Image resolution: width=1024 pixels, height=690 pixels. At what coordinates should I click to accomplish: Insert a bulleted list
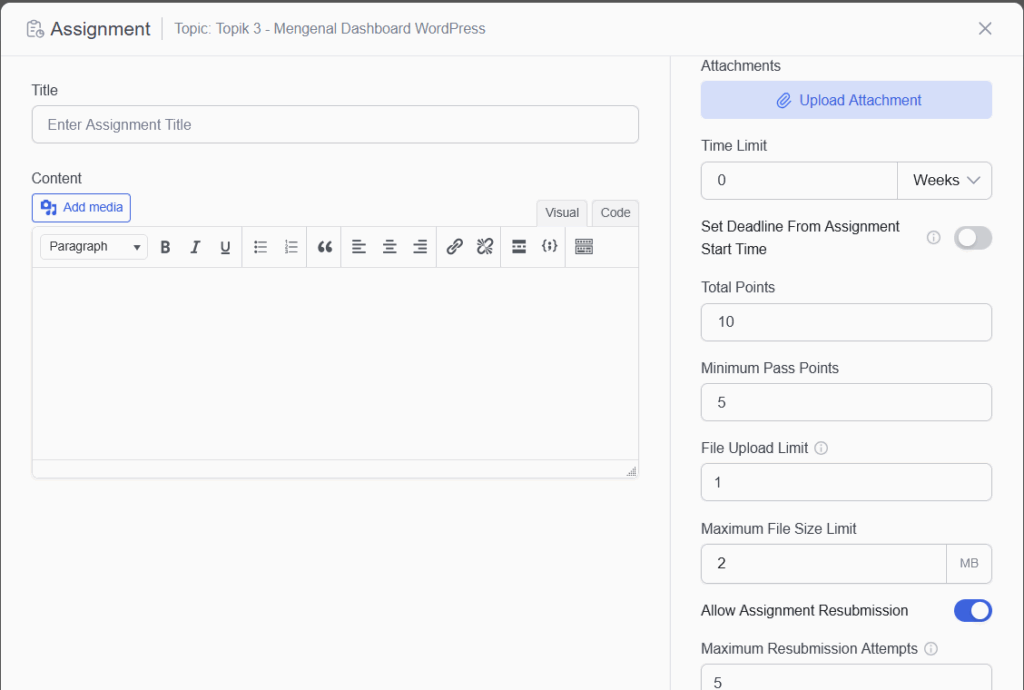coord(261,247)
